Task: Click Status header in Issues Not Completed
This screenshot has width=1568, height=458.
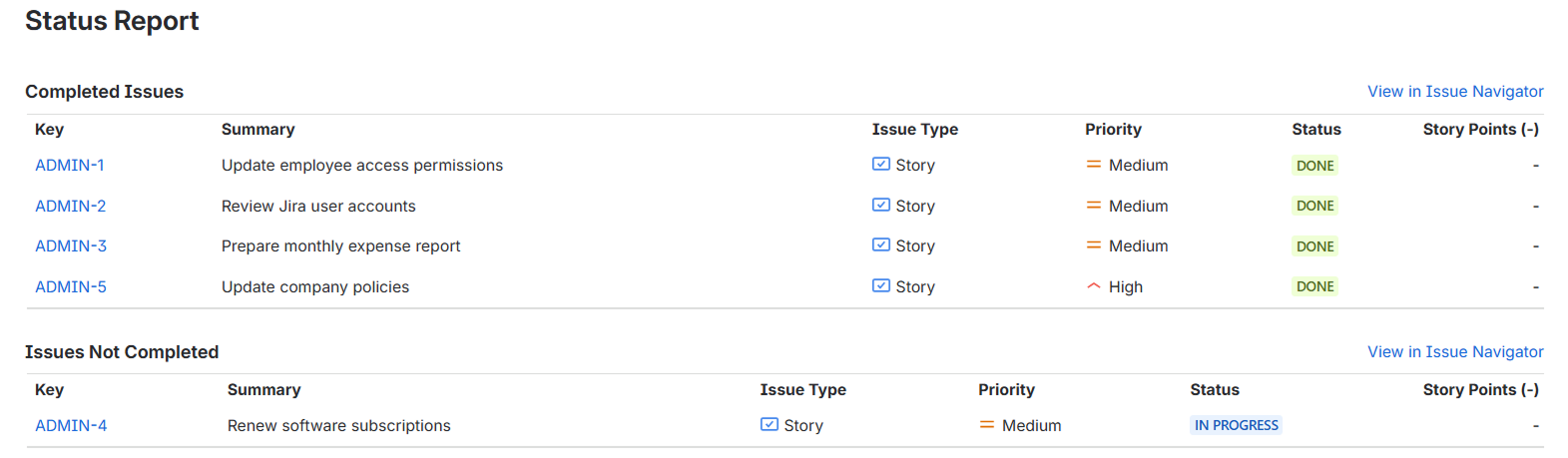Action: point(1215,390)
